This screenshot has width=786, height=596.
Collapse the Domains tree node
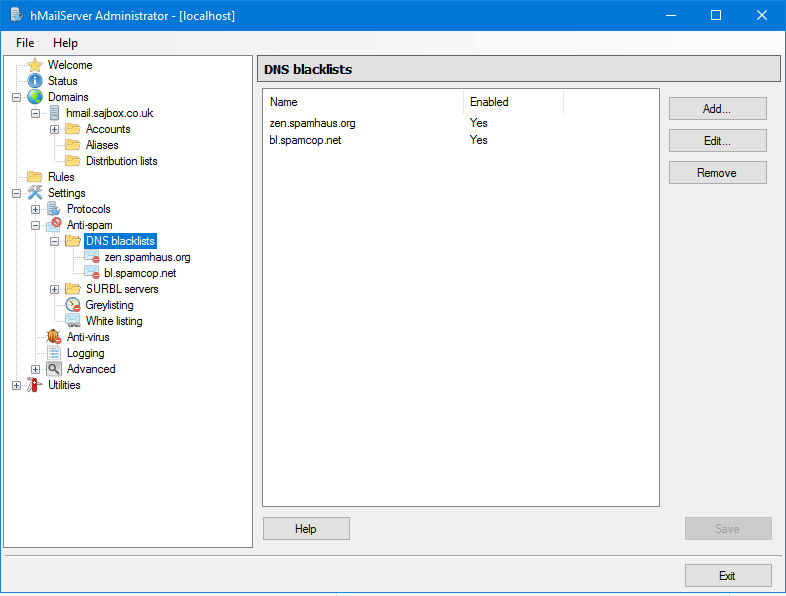(x=17, y=97)
